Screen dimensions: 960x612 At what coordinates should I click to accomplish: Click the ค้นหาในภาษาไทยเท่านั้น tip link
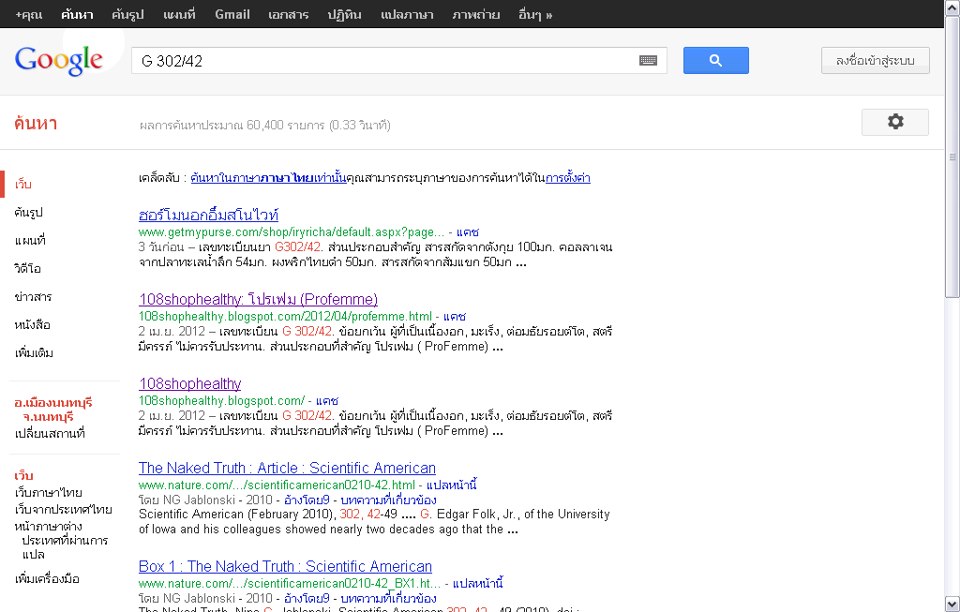(x=268, y=178)
